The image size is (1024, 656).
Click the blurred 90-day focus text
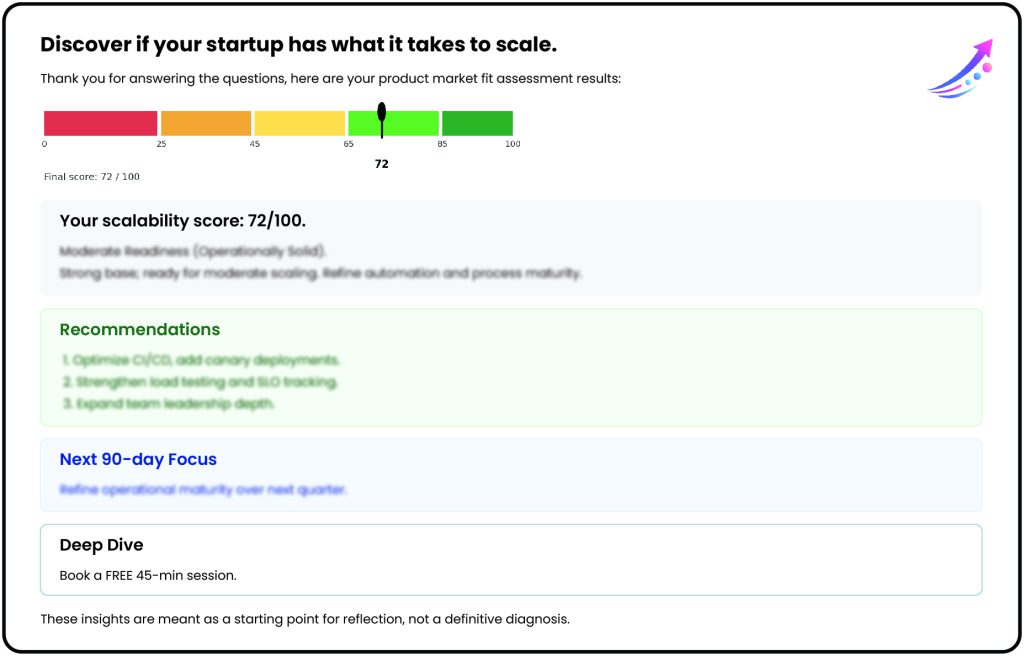(x=203, y=490)
